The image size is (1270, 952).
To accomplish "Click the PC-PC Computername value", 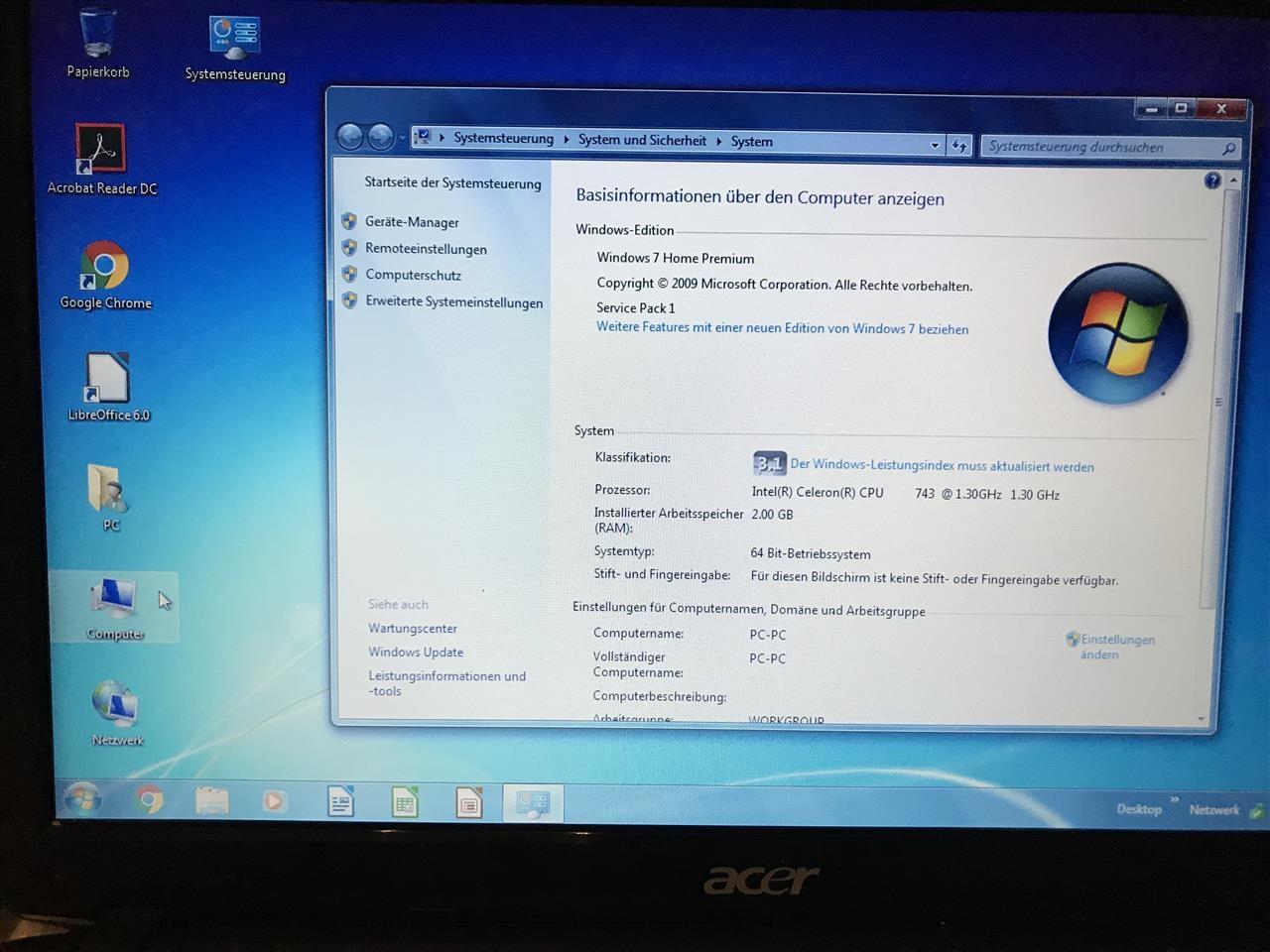I will 767,635.
